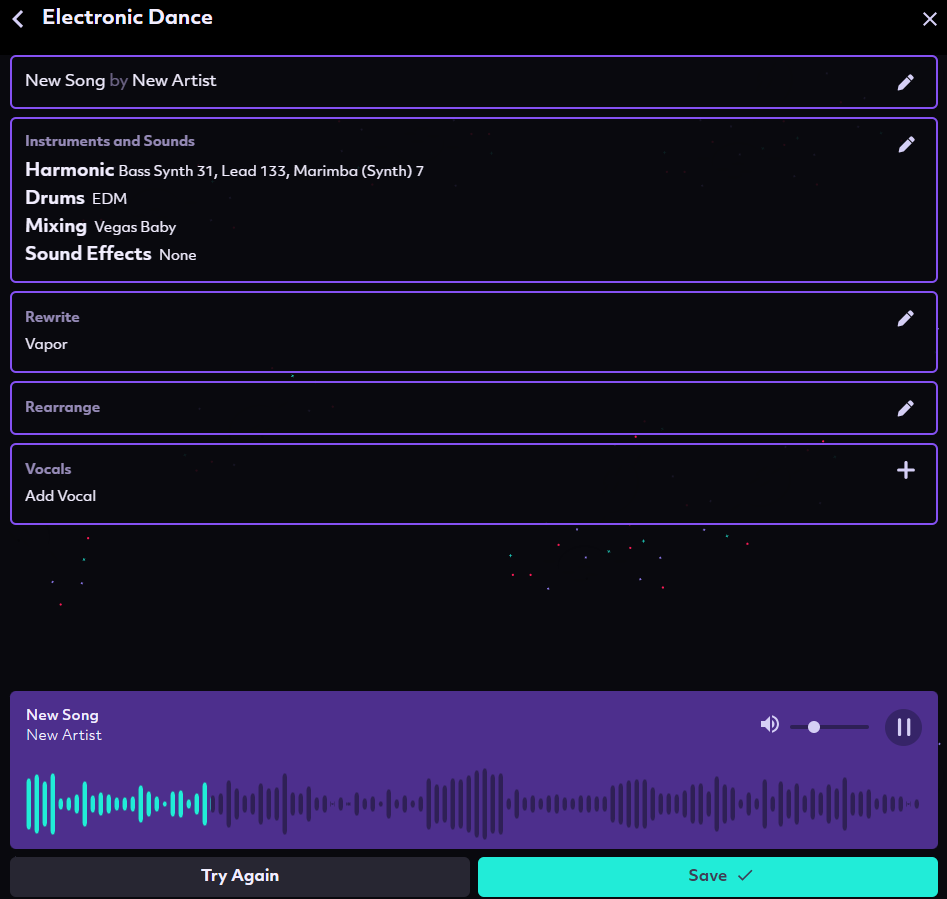Viewport: 947px width, 899px height.
Task: Close the Electronic Dance editor panel
Action: [929, 18]
